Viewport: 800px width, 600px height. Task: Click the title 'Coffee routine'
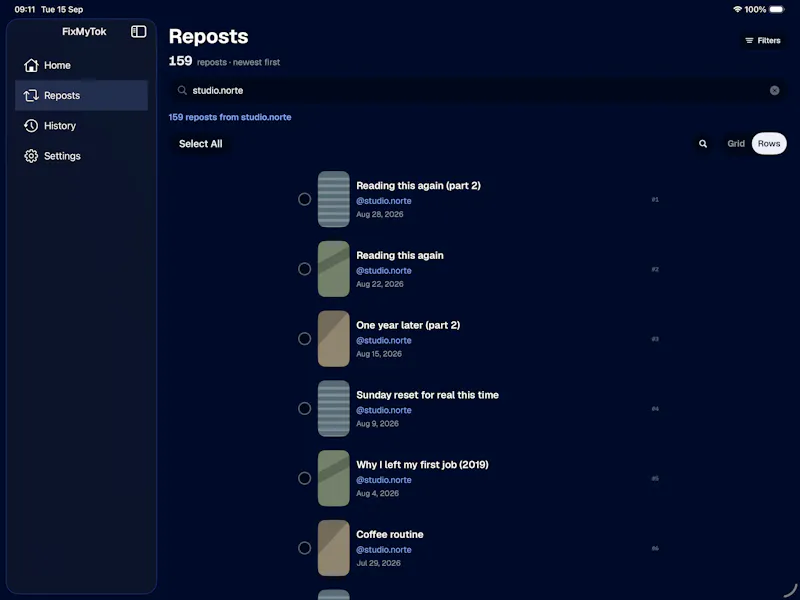click(x=390, y=534)
